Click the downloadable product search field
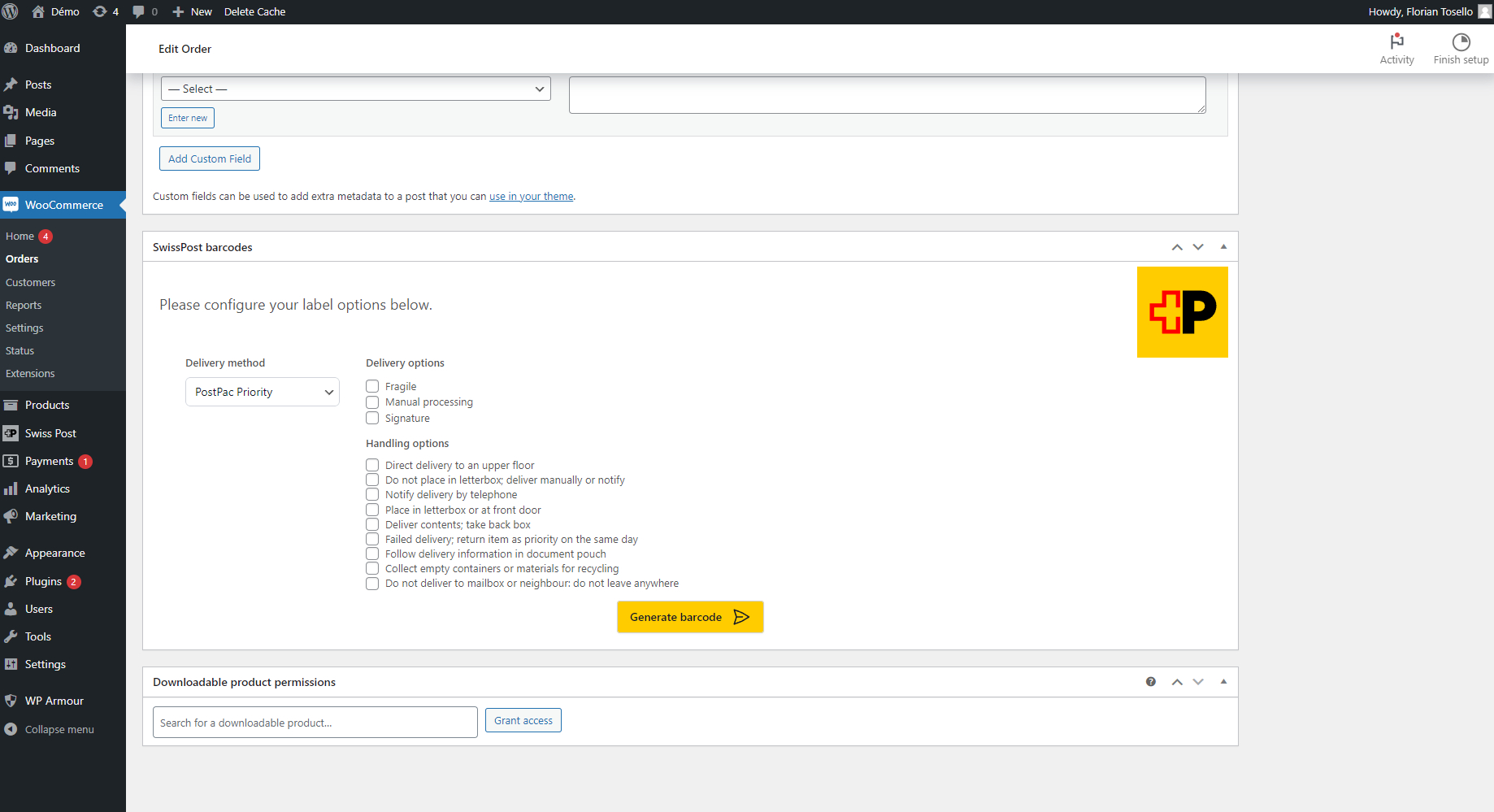The image size is (1494, 812). [x=315, y=722]
